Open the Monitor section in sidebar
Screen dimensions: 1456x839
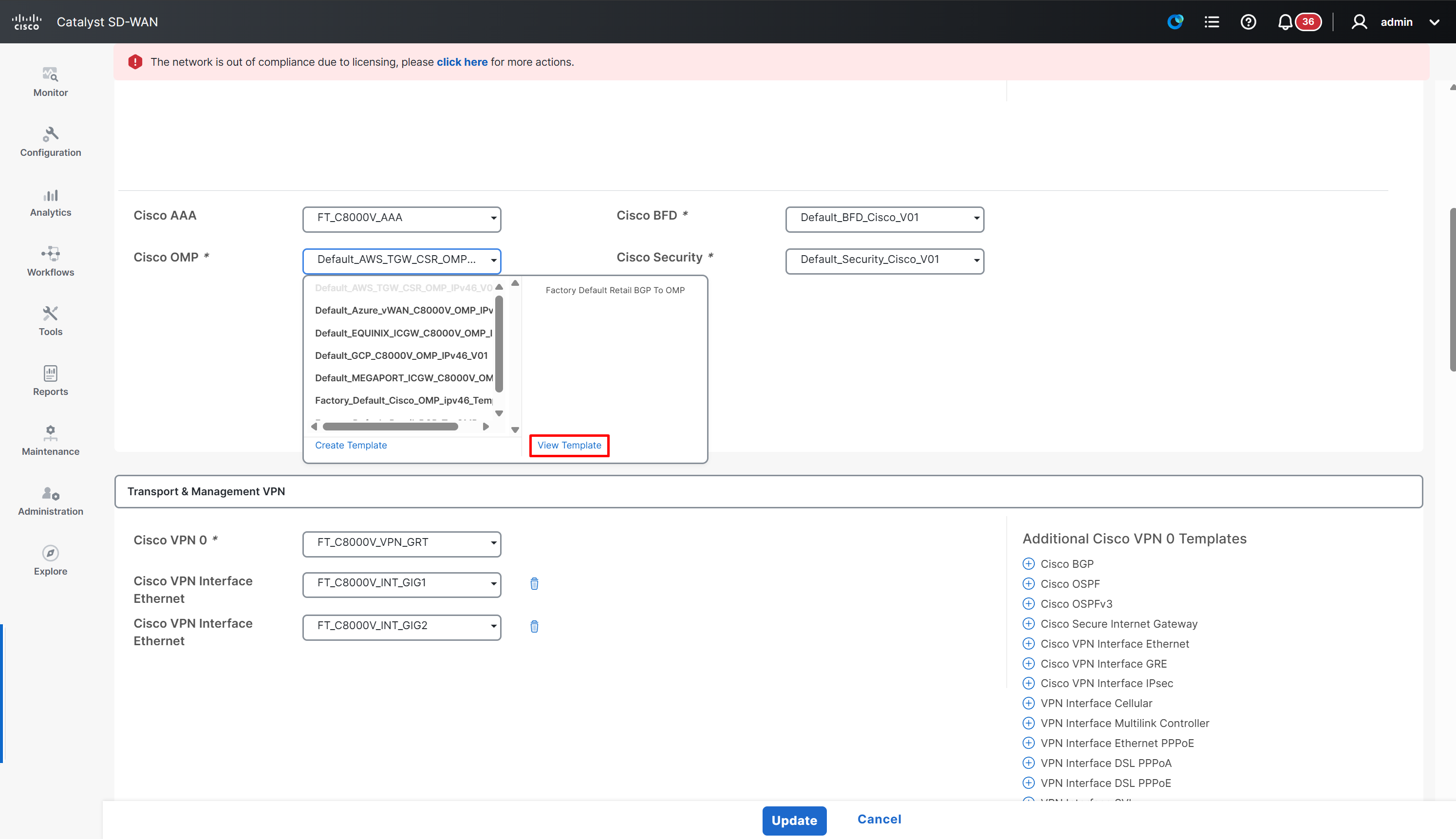click(51, 82)
